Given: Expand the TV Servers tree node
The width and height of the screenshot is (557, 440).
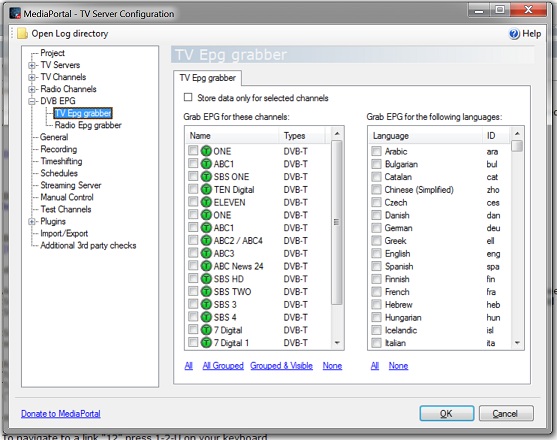Looking at the screenshot, I should 32,65.
